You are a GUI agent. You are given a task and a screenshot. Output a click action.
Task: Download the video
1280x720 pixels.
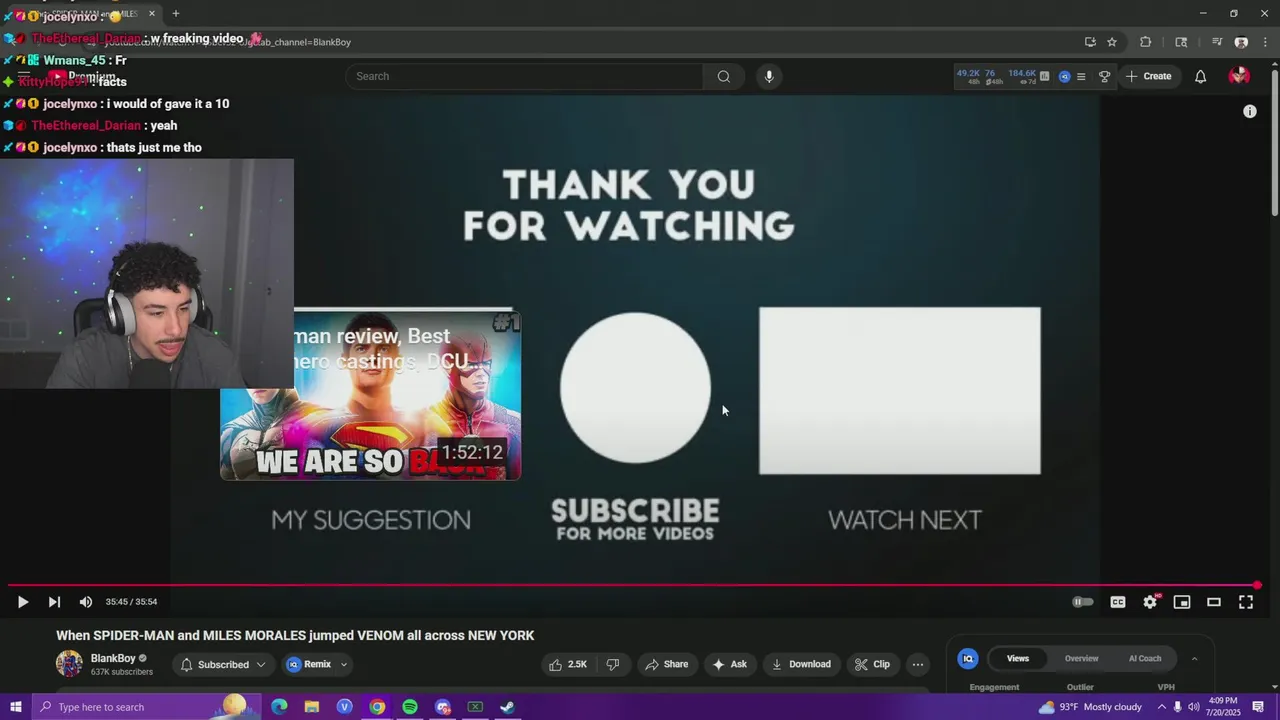coord(801,664)
